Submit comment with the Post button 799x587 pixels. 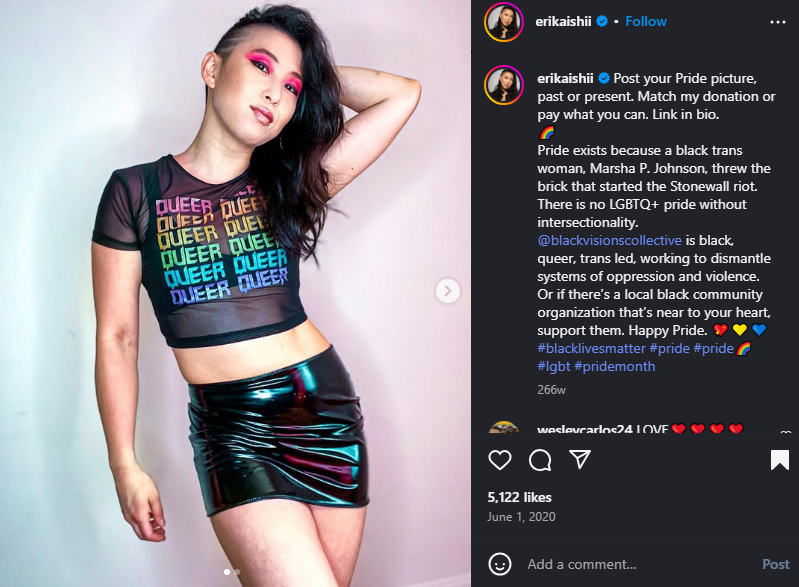[776, 564]
